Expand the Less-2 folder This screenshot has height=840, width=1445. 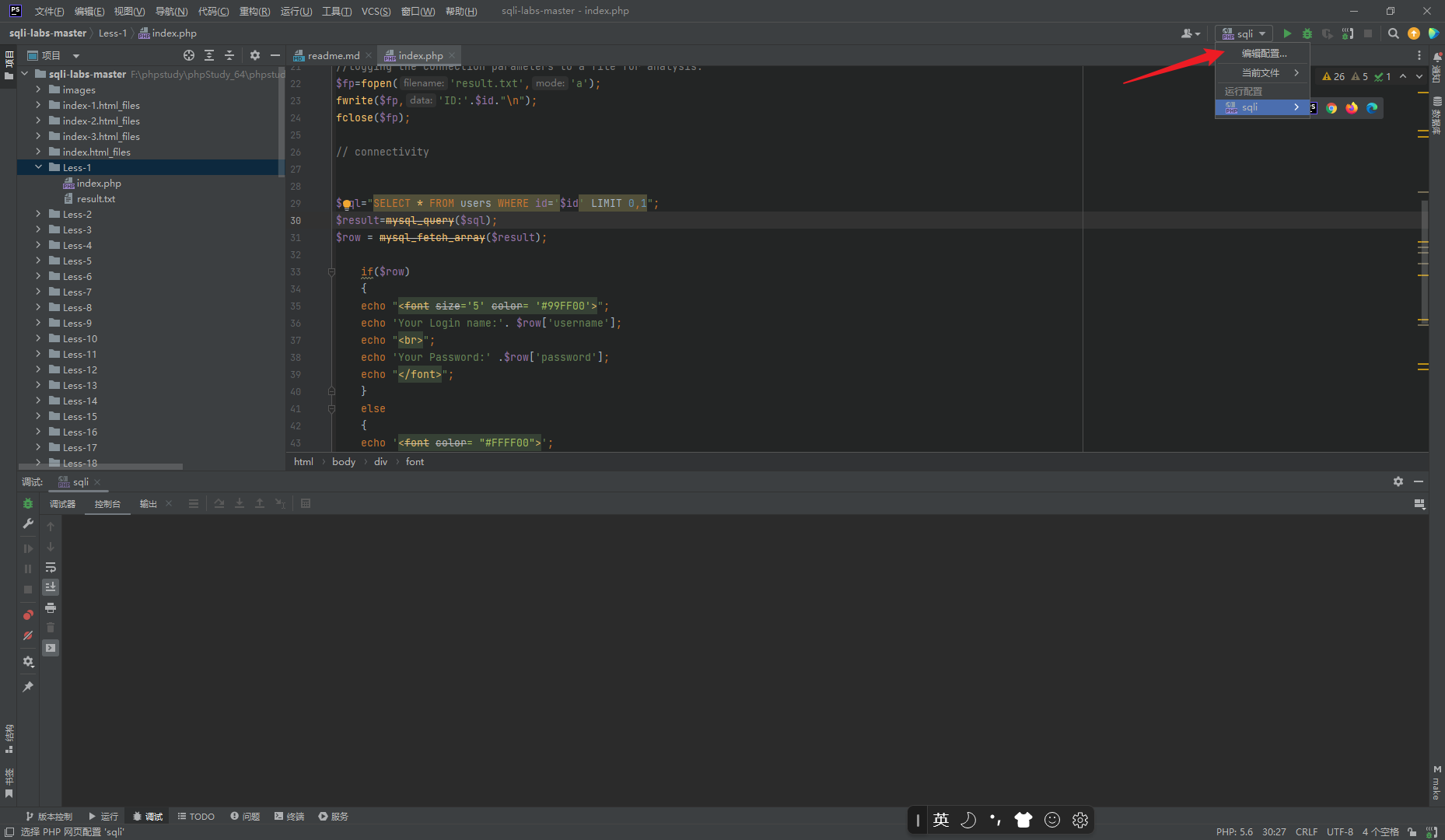38,214
